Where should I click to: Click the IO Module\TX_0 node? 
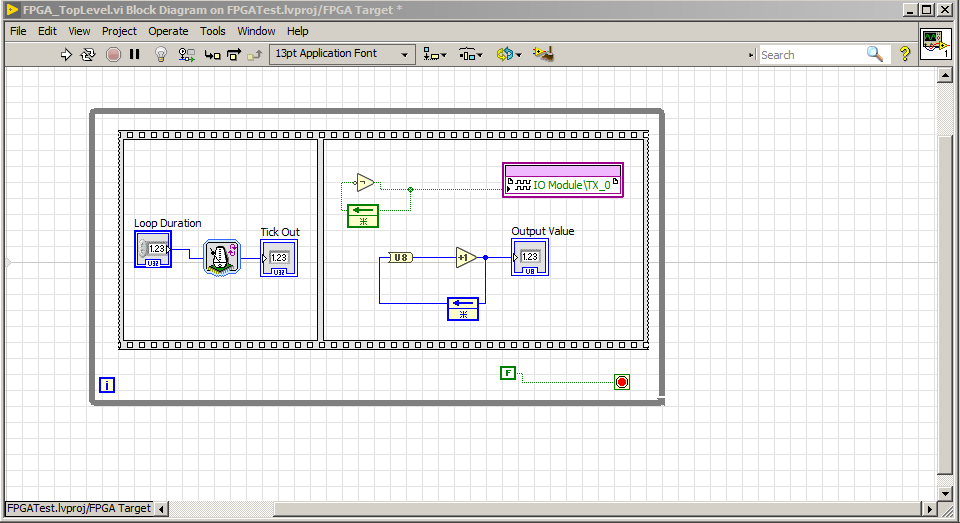pos(563,185)
